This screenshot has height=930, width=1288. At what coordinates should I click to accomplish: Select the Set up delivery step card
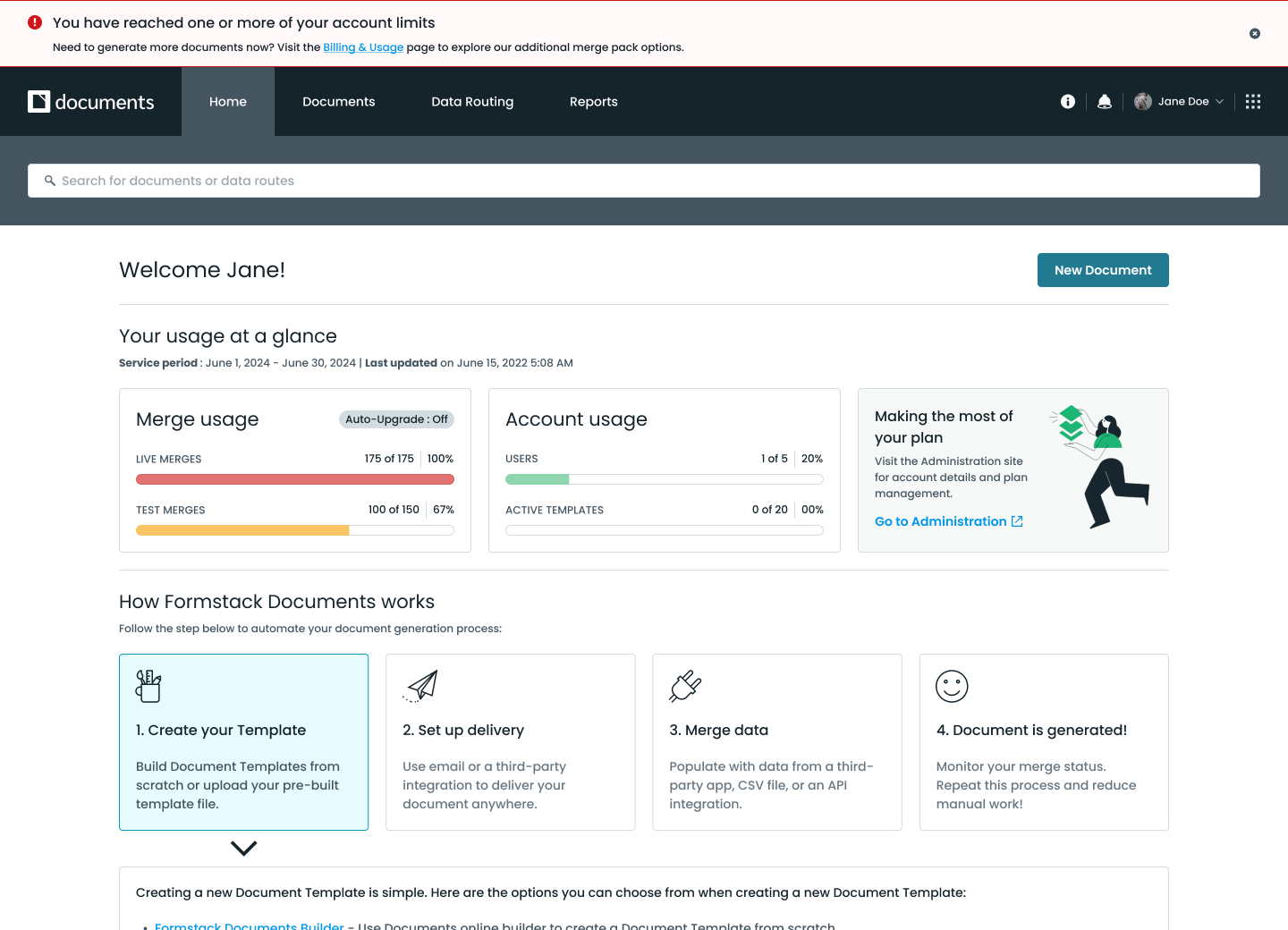(510, 742)
